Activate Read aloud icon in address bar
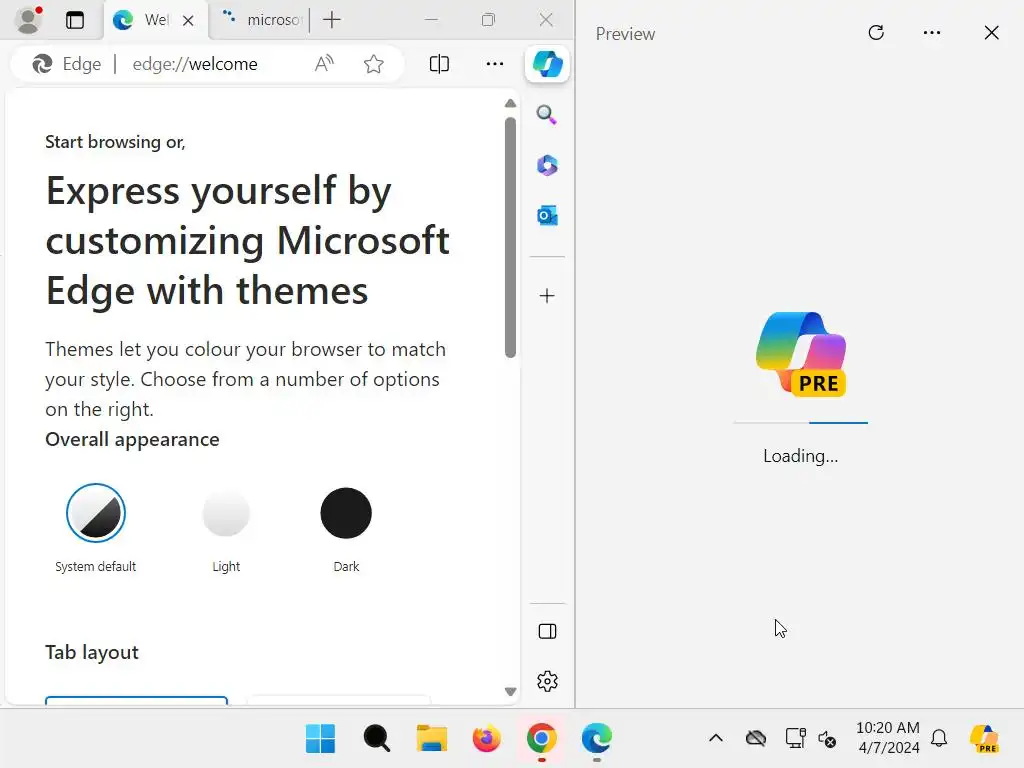 (324, 64)
